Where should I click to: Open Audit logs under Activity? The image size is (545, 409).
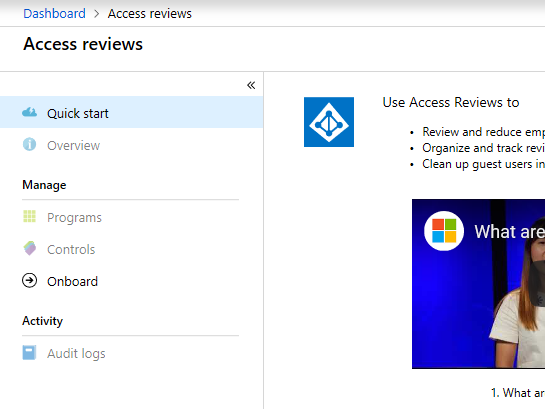(131, 353)
